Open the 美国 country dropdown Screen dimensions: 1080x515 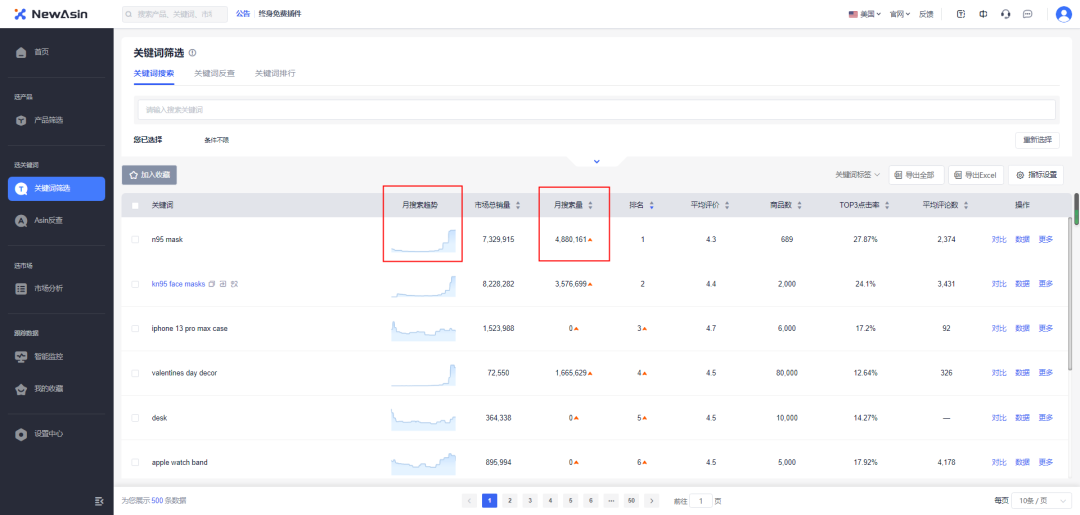[864, 14]
